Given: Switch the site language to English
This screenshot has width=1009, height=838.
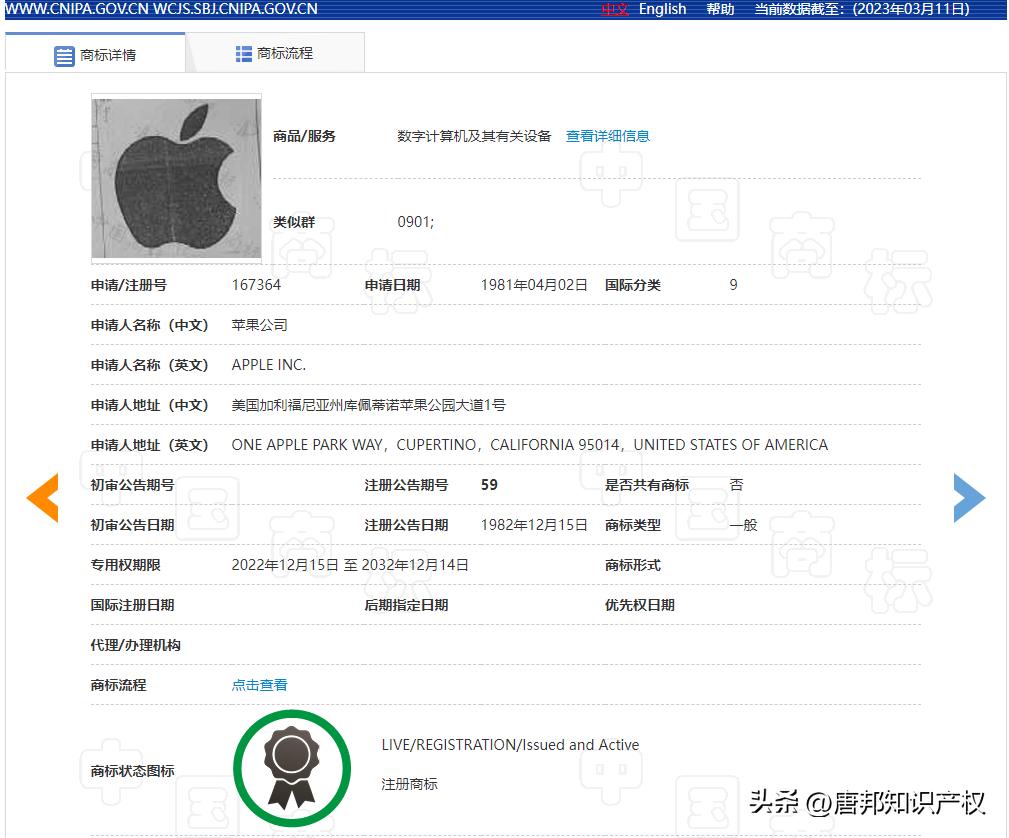Looking at the screenshot, I should [x=662, y=9].
